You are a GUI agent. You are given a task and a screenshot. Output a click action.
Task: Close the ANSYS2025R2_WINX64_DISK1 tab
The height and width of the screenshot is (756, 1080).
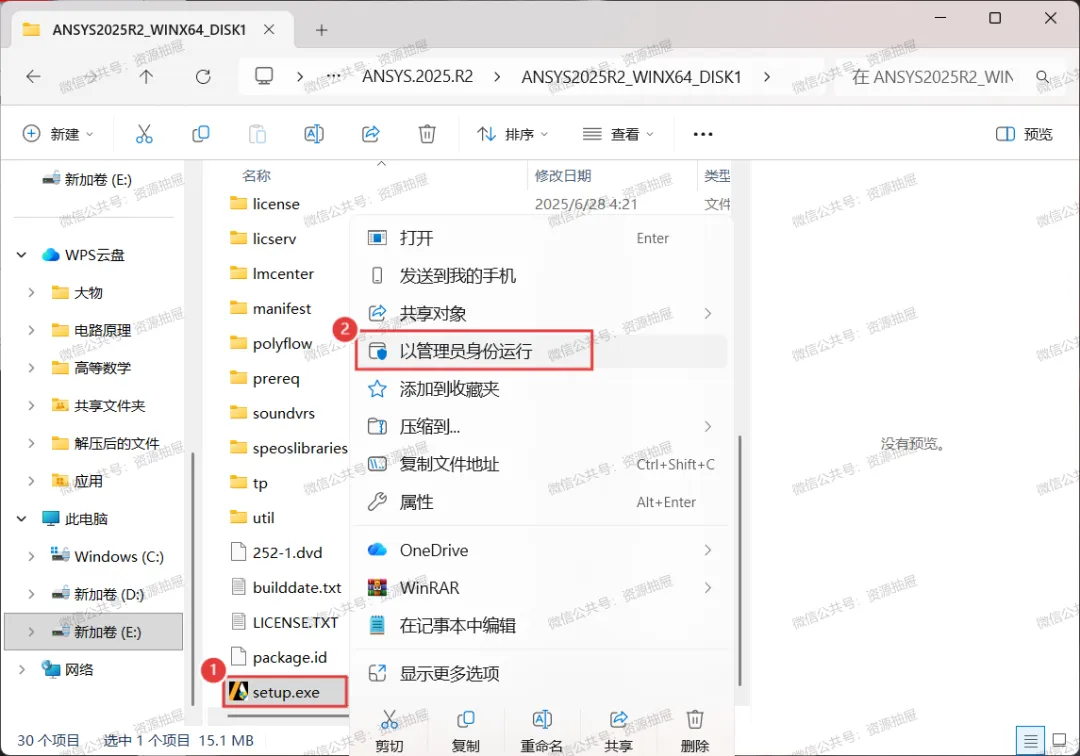tap(269, 30)
